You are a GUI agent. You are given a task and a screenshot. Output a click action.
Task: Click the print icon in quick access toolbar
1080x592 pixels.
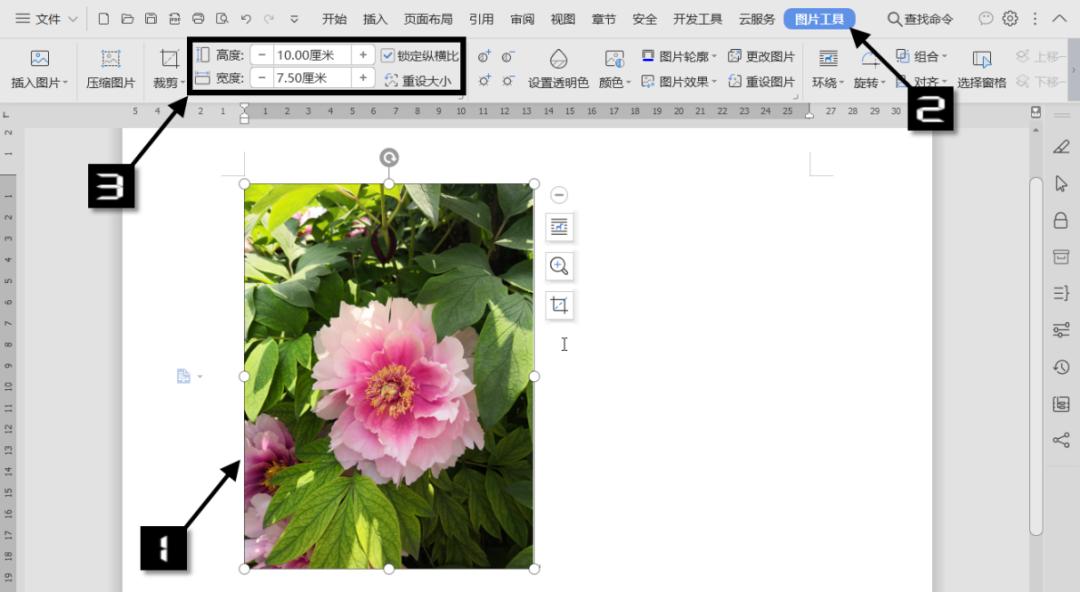pyautogui.click(x=198, y=19)
